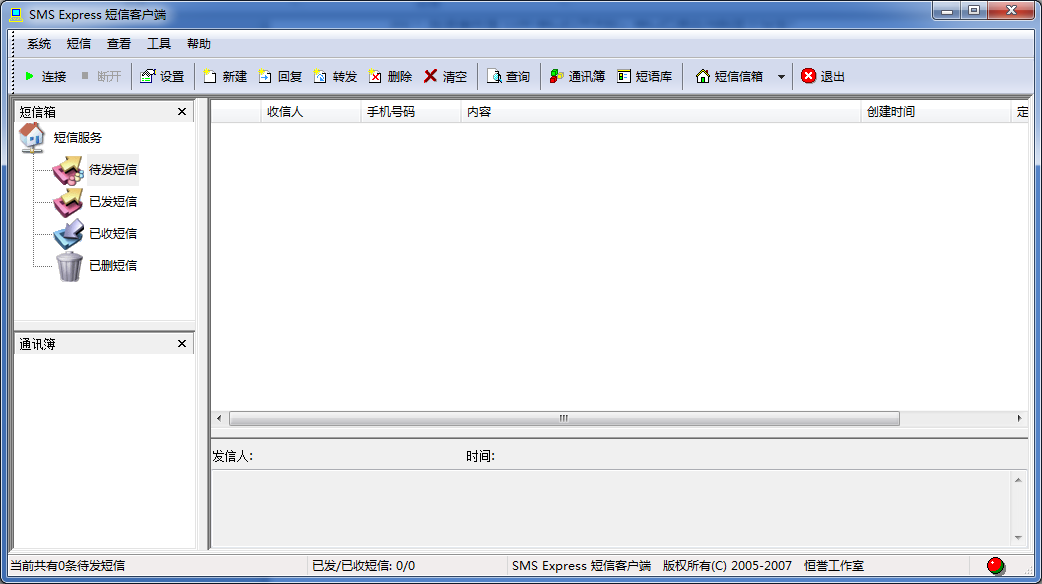Open the 查看 menu
The height and width of the screenshot is (584, 1042).
(x=119, y=44)
